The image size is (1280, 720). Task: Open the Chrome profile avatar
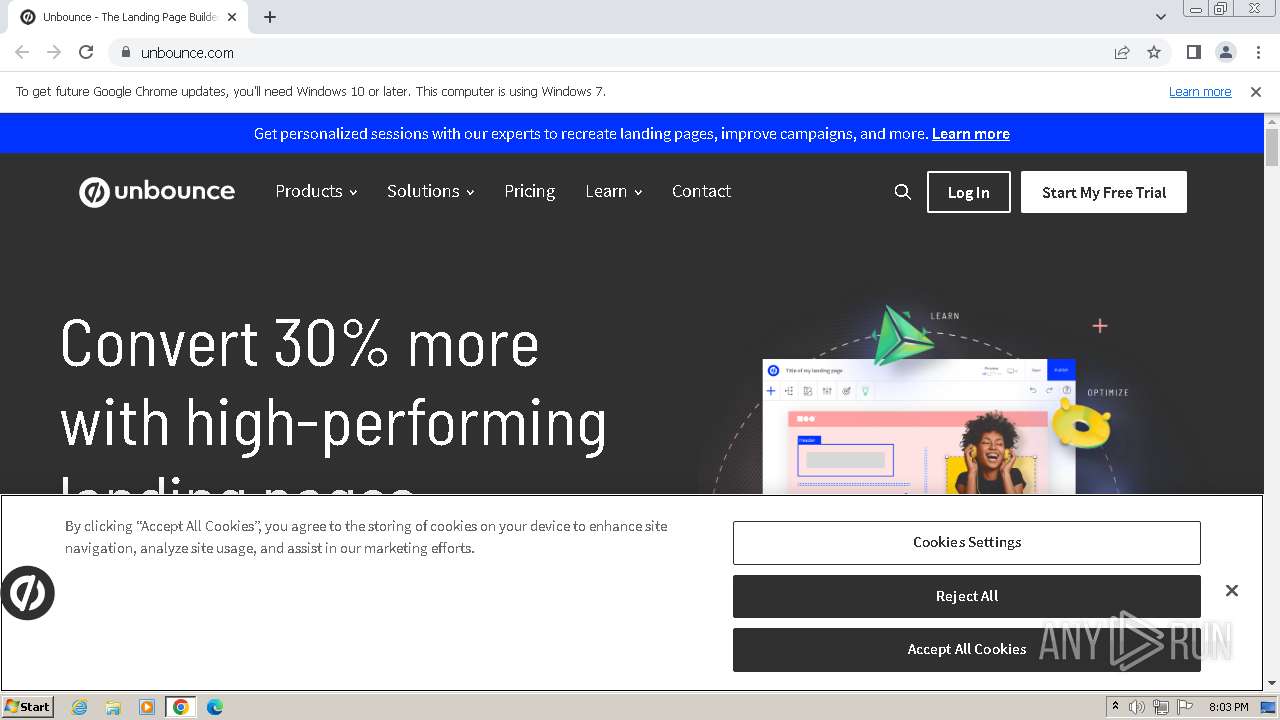tap(1225, 53)
